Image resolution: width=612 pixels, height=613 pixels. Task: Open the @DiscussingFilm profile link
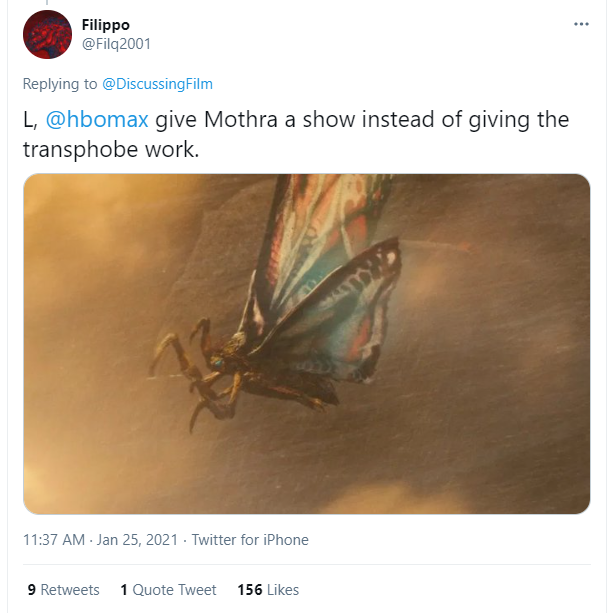tap(158, 84)
